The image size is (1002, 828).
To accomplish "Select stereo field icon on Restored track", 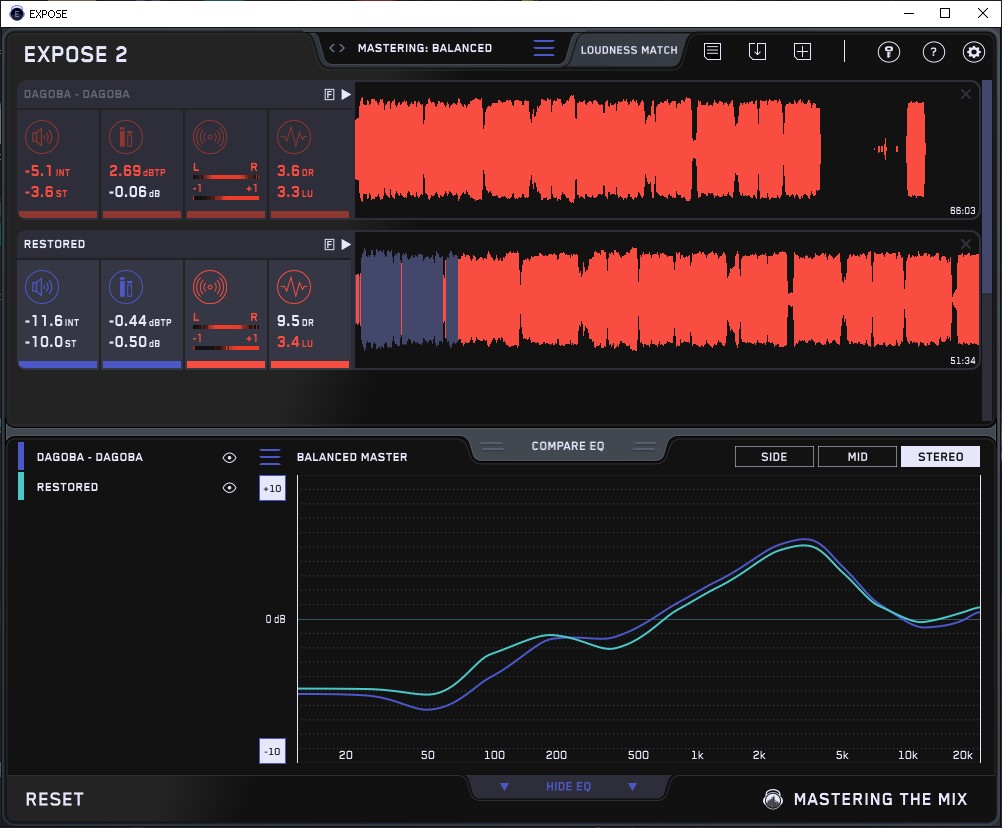I will 210,287.
